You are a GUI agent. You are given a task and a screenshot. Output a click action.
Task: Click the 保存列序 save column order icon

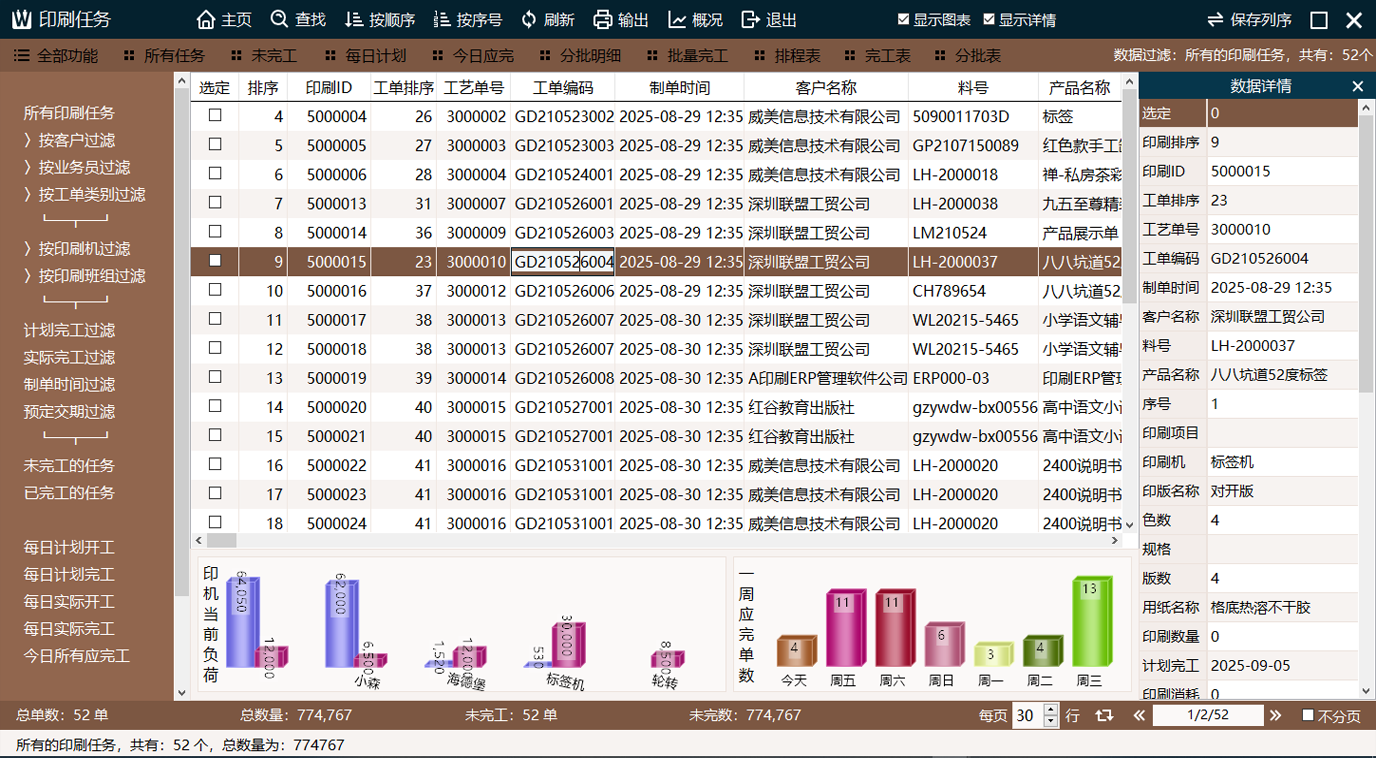pos(1215,20)
